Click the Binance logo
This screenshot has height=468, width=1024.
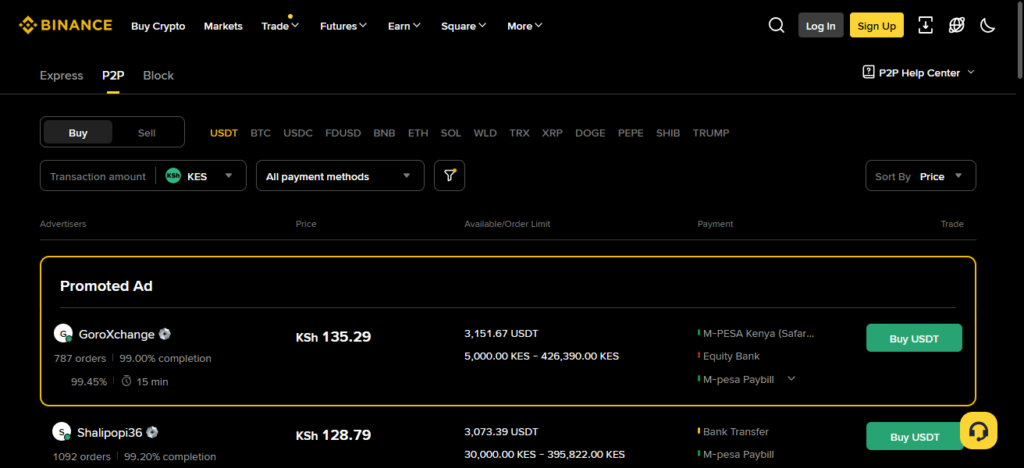click(x=65, y=25)
